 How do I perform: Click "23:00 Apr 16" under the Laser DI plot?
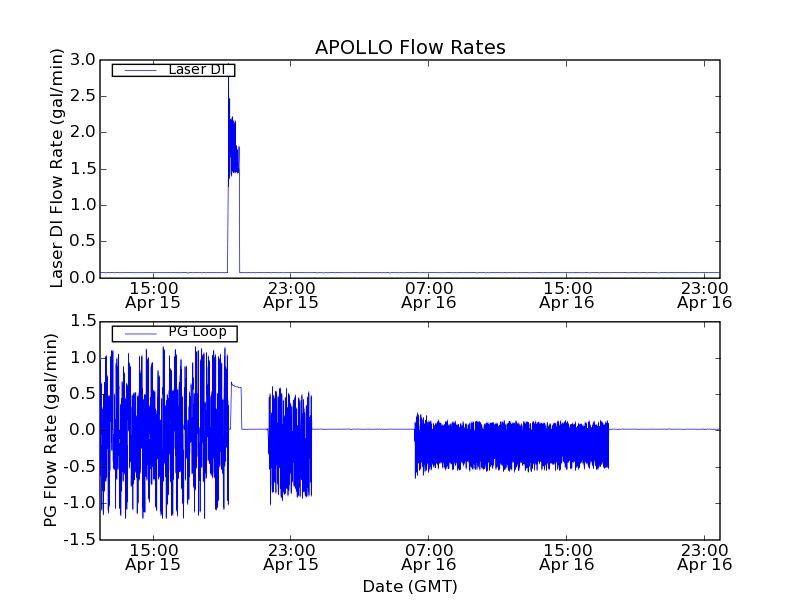[705, 295]
